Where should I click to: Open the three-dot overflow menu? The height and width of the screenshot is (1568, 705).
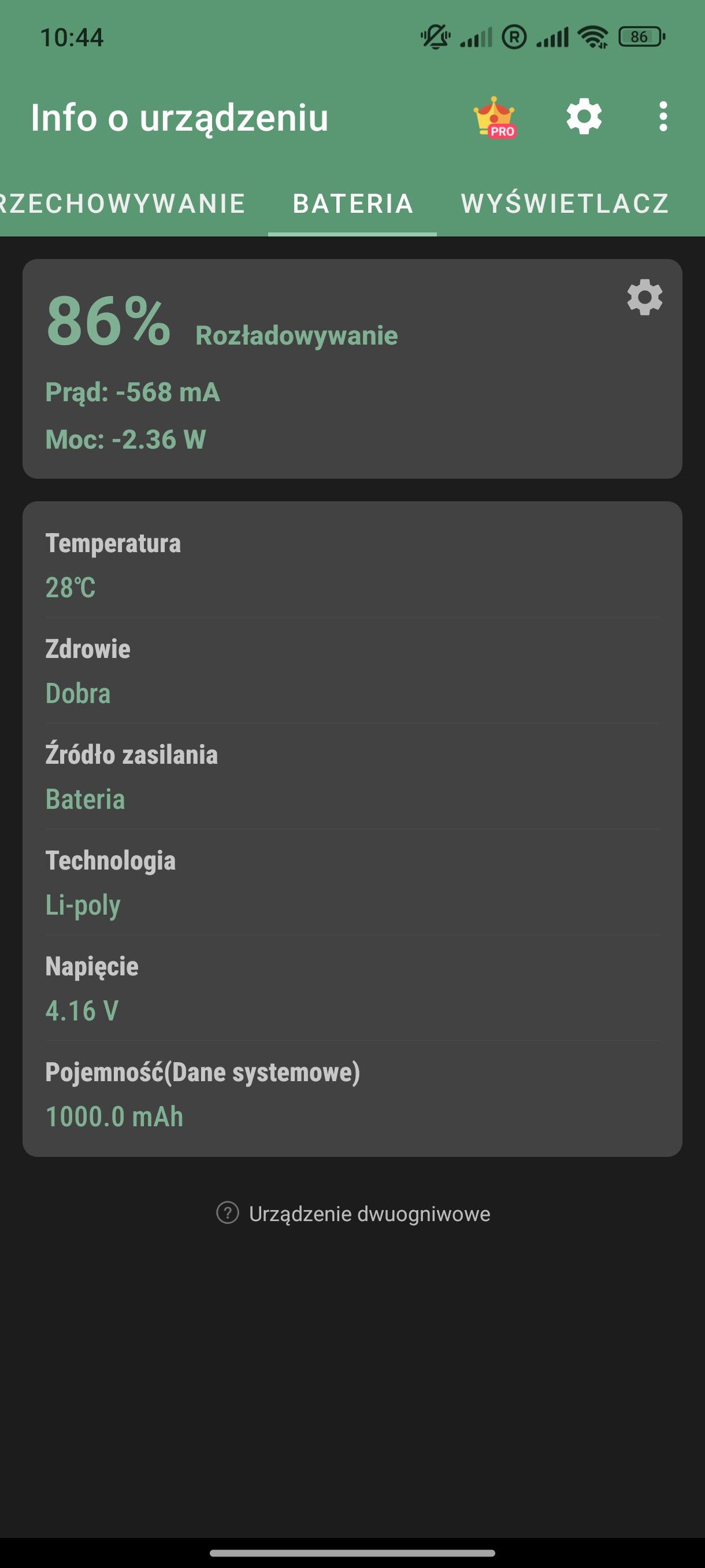[662, 116]
